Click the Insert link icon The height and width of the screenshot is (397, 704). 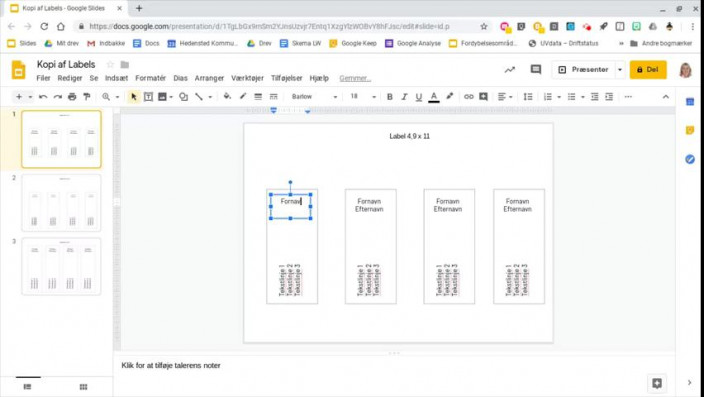point(469,97)
